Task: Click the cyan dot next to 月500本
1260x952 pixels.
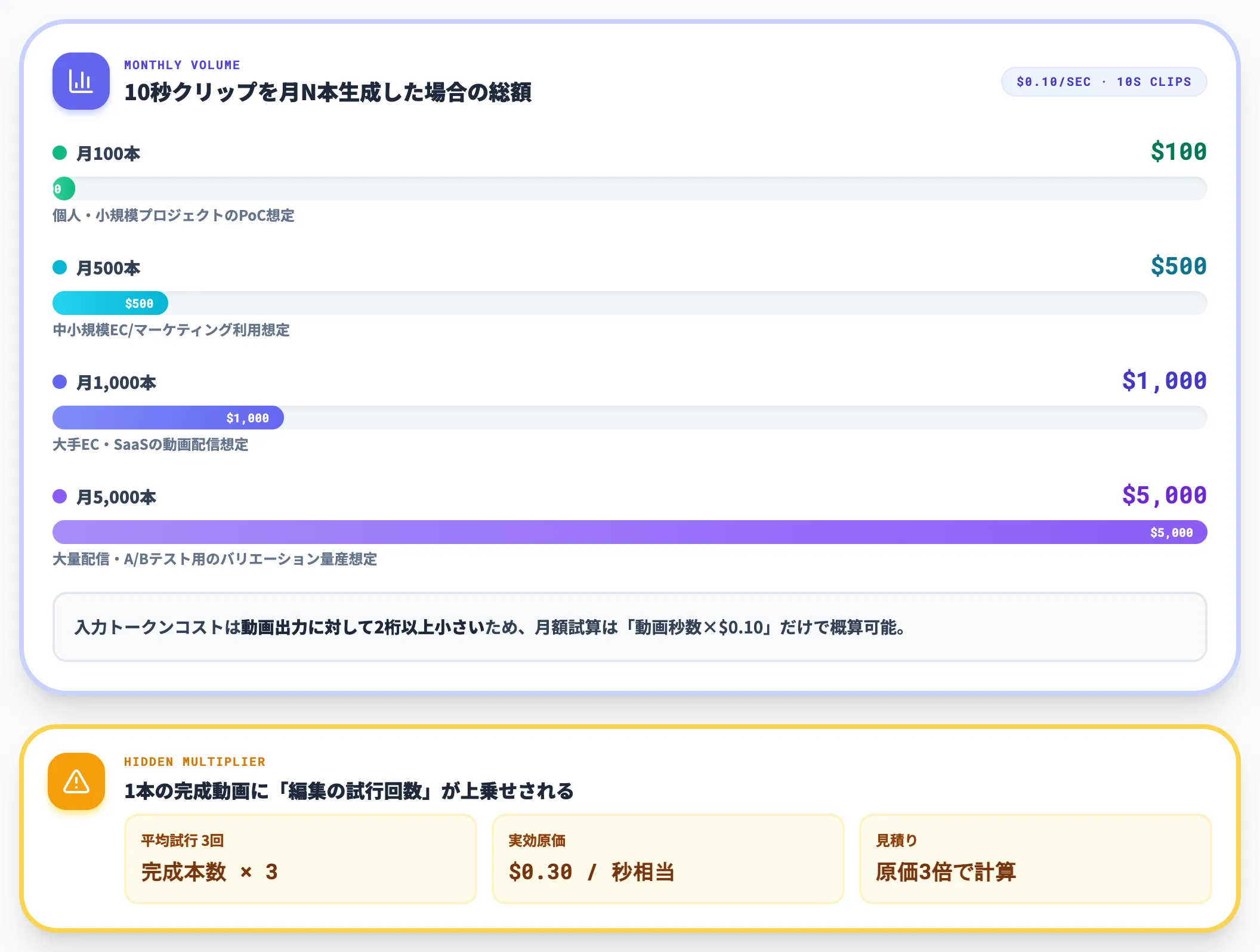Action: point(60,267)
